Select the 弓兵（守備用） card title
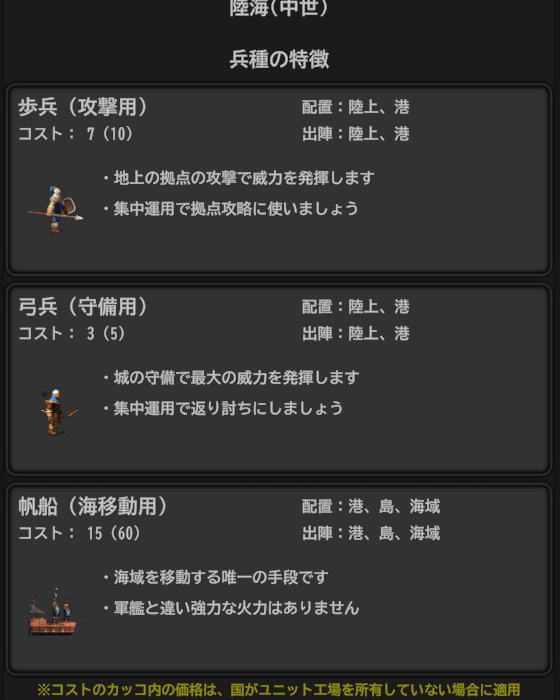The height and width of the screenshot is (700, 560). (x=83, y=307)
